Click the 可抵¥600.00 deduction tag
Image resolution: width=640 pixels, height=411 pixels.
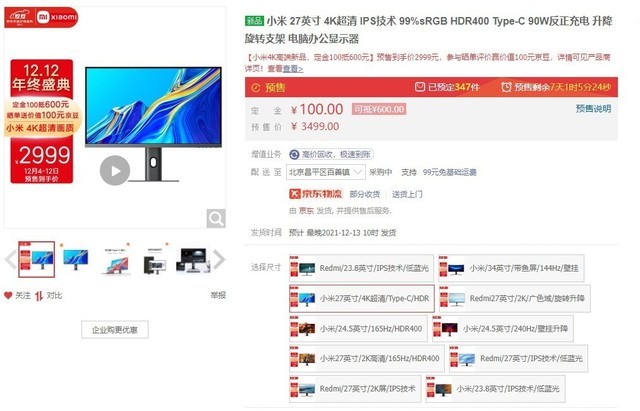[x=379, y=109]
